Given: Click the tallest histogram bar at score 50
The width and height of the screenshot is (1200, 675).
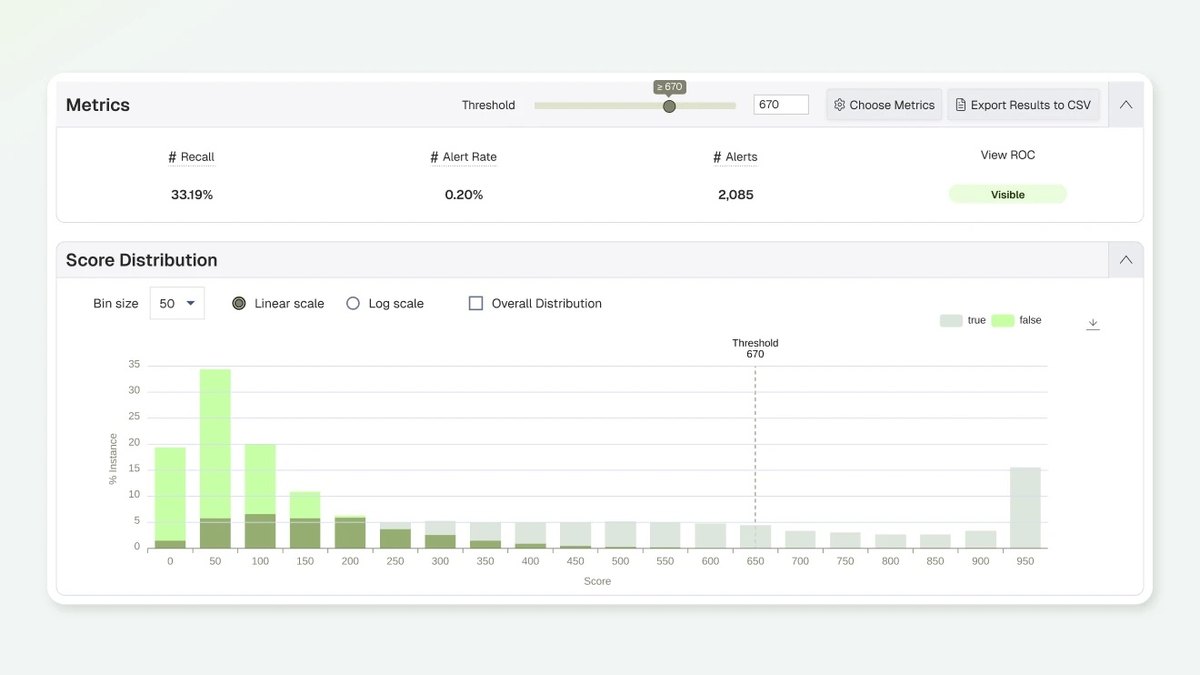Looking at the screenshot, I should [215, 458].
